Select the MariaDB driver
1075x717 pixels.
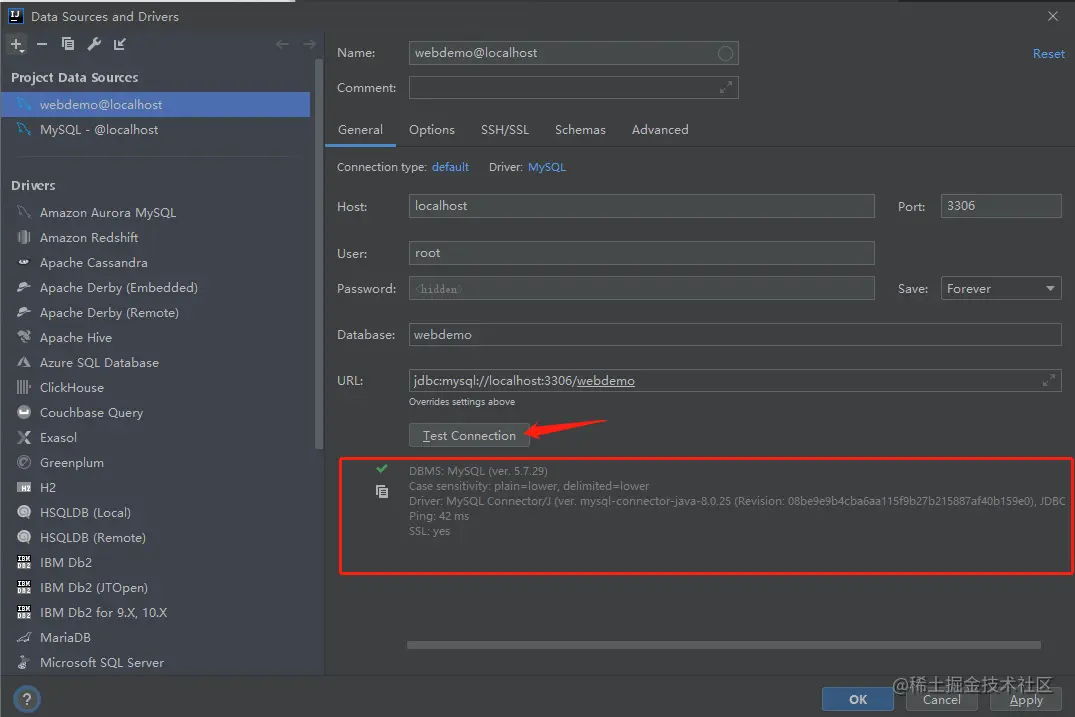tap(64, 638)
